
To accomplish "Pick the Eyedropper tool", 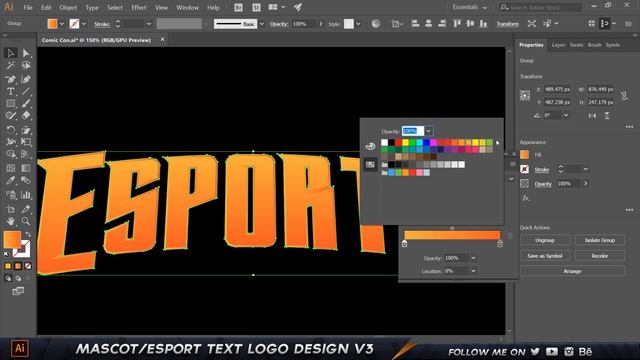I will [x=11, y=180].
